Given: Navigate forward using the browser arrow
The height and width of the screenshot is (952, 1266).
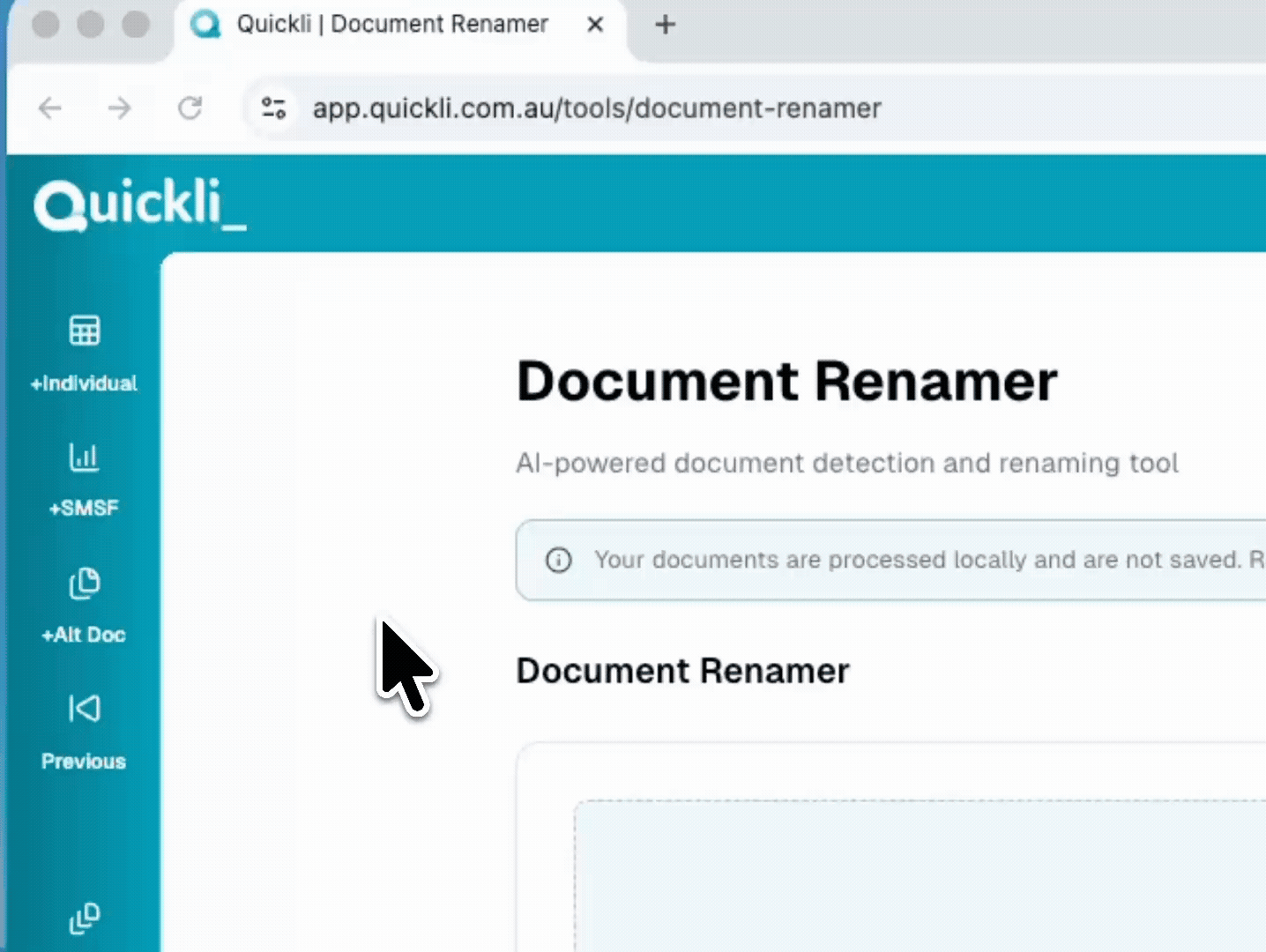Looking at the screenshot, I should click(120, 108).
